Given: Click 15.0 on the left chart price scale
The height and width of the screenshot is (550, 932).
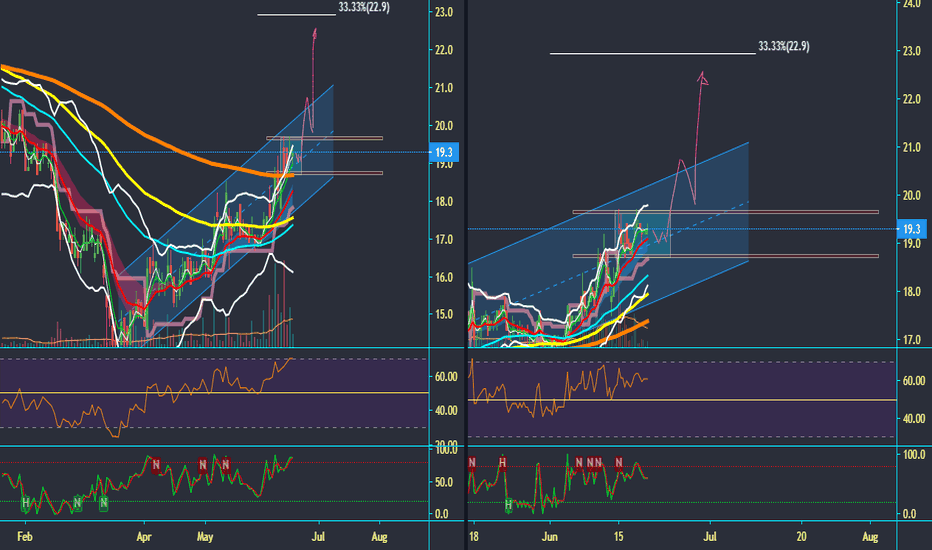Looking at the screenshot, I should (443, 315).
